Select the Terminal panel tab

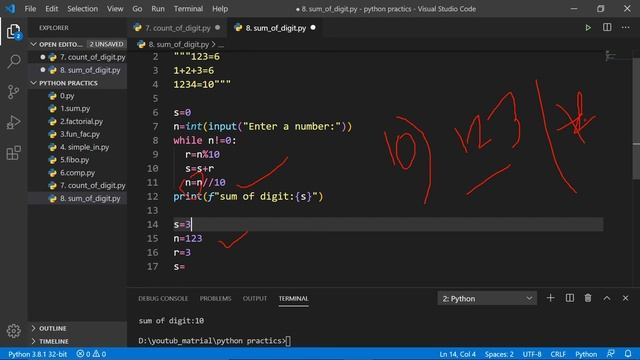click(293, 298)
